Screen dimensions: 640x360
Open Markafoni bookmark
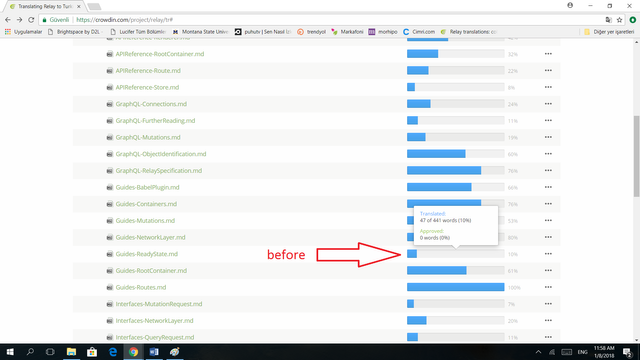point(347,31)
